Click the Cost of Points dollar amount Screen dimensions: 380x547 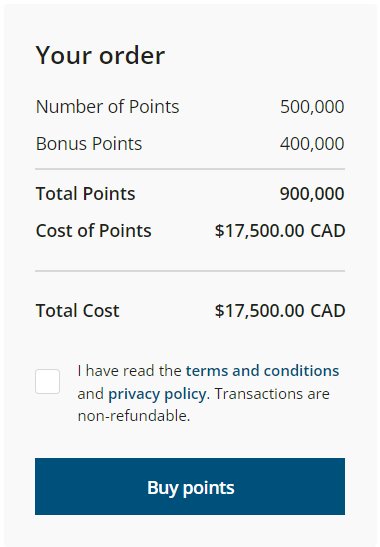pos(280,231)
